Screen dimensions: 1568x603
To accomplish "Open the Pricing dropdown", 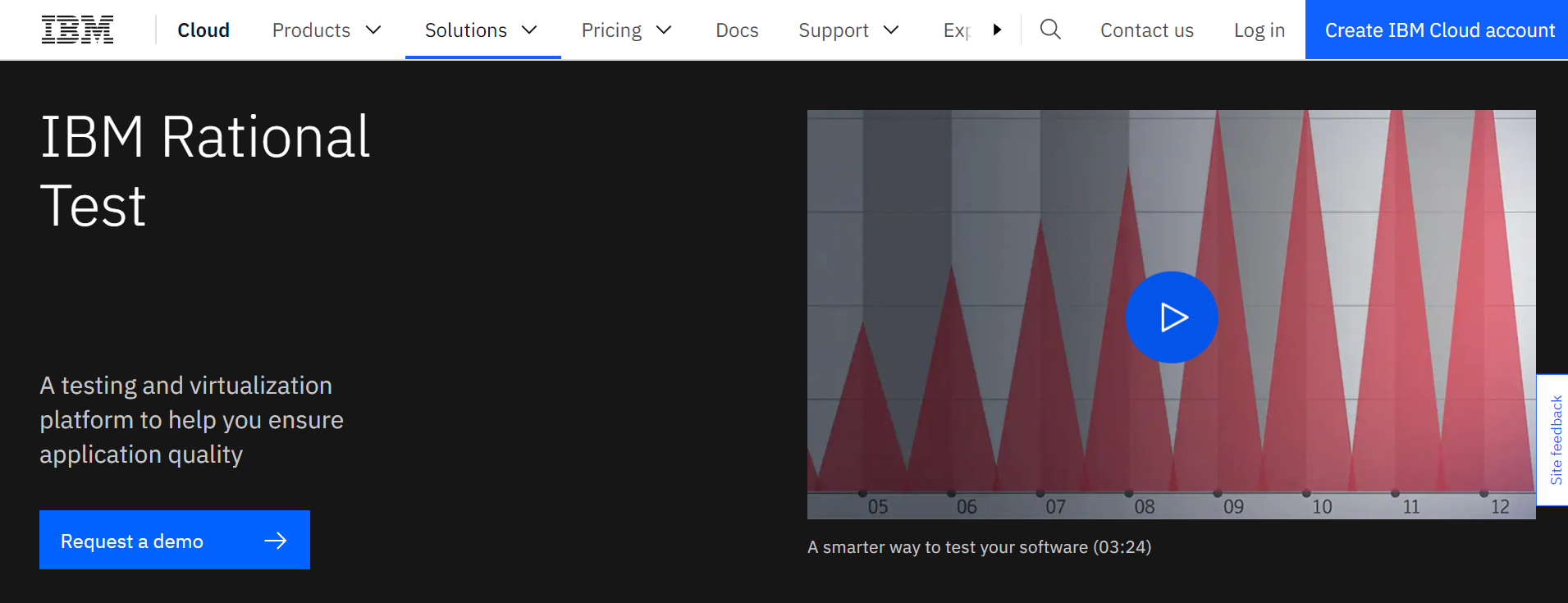I will tap(627, 30).
